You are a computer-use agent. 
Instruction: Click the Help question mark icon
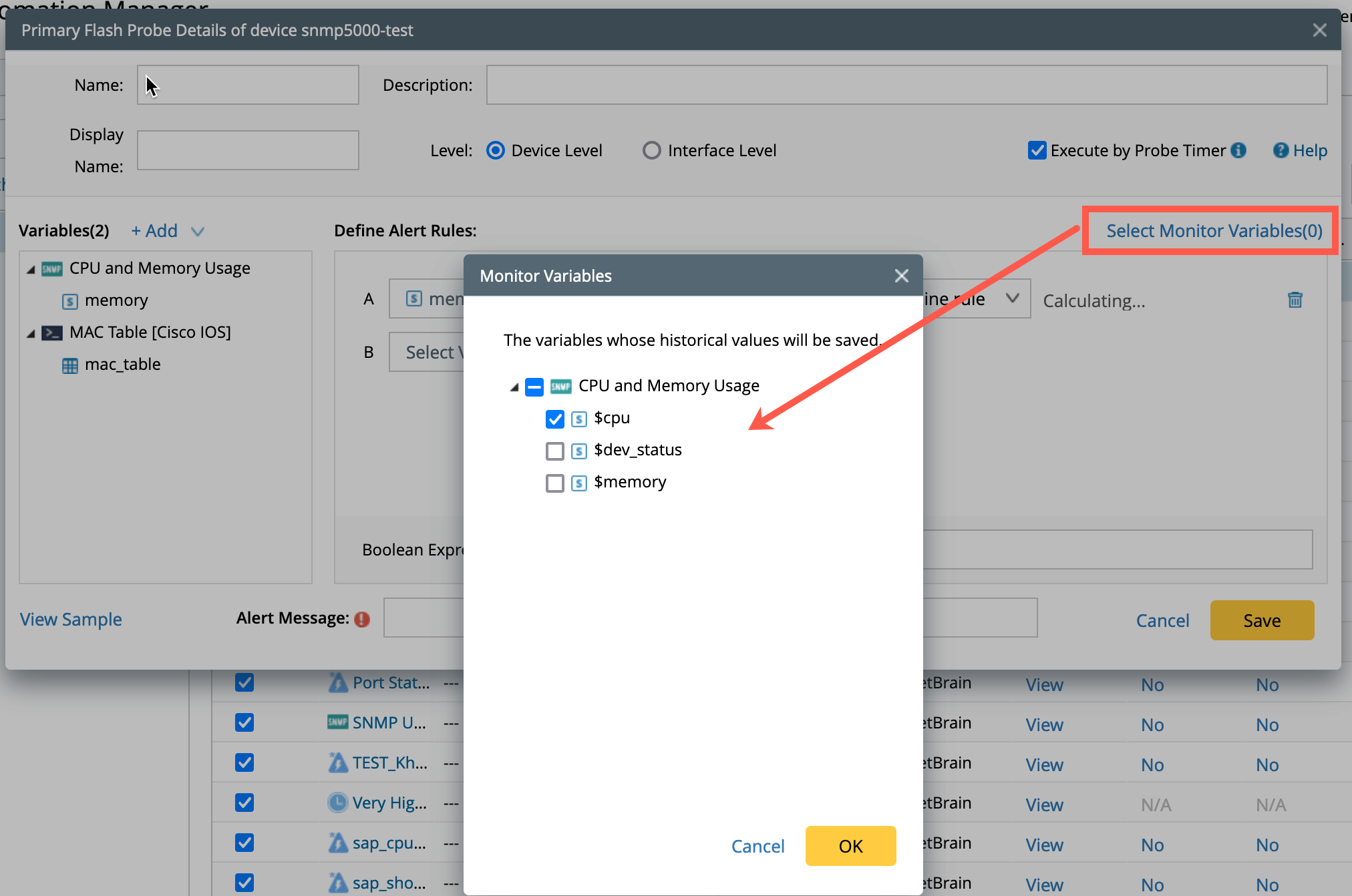coord(1281,150)
